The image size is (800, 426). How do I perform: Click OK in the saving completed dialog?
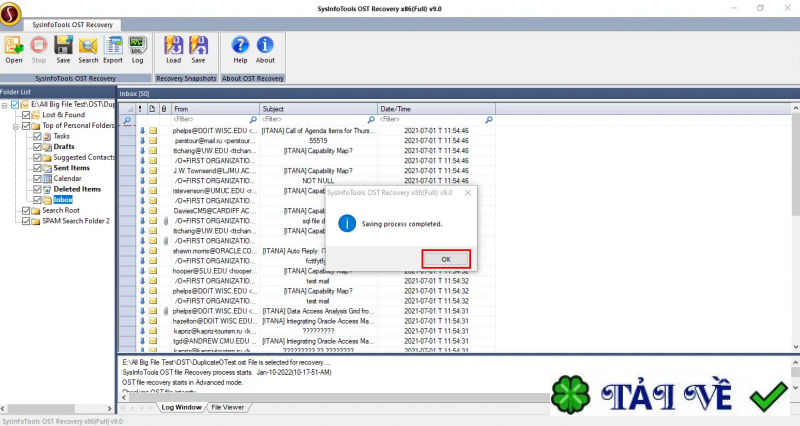[446, 259]
